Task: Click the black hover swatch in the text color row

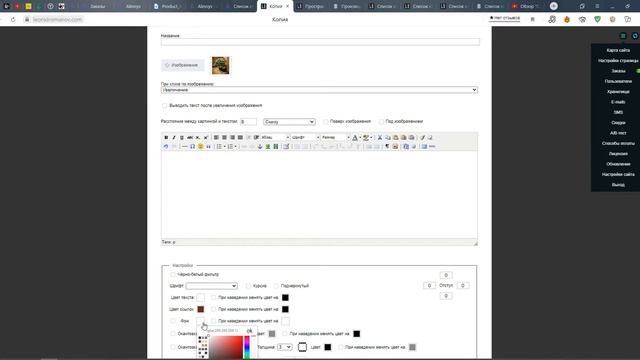Action: (x=285, y=298)
